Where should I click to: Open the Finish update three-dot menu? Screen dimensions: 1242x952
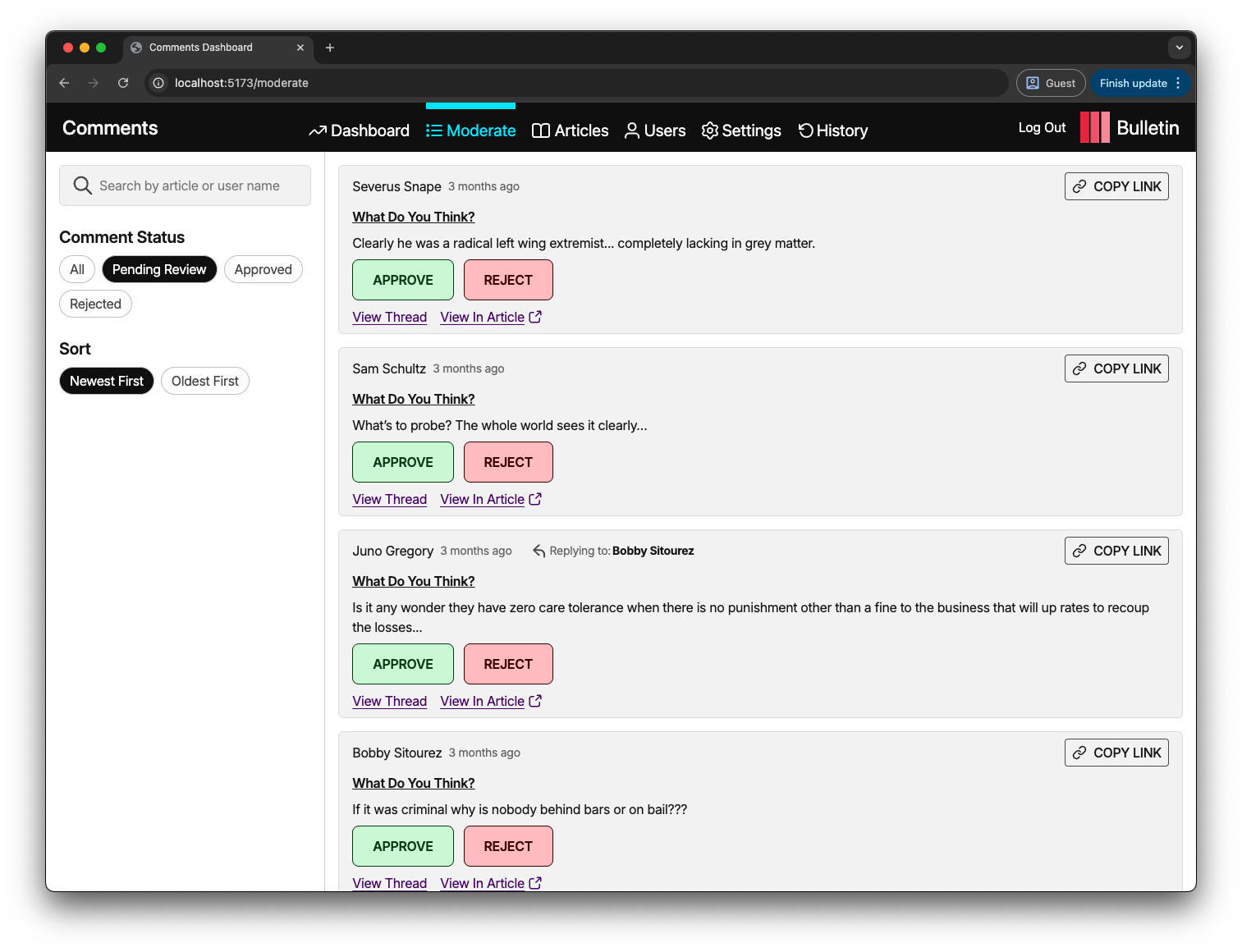pos(1178,83)
